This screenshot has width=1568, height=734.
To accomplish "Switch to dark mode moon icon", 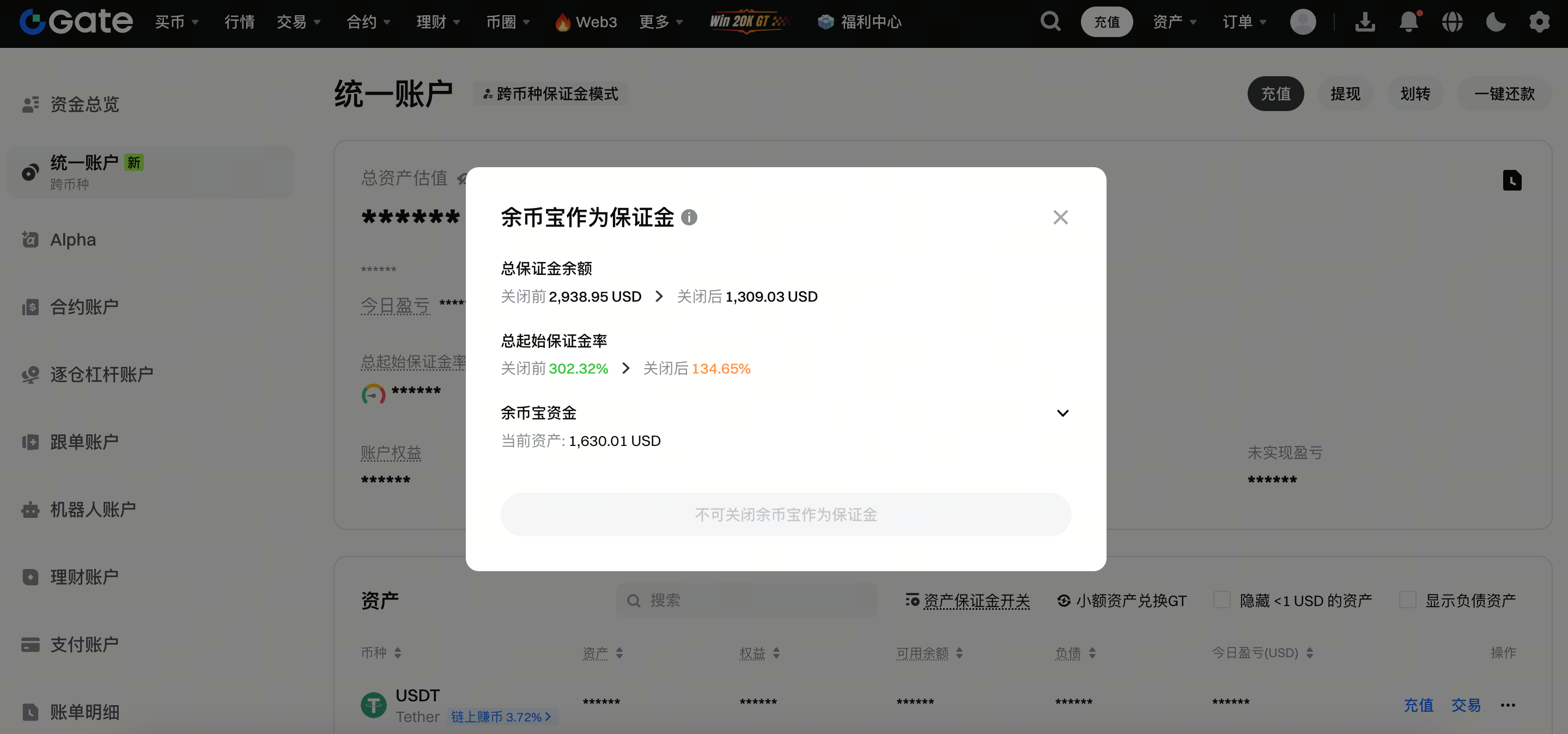I will (x=1496, y=22).
